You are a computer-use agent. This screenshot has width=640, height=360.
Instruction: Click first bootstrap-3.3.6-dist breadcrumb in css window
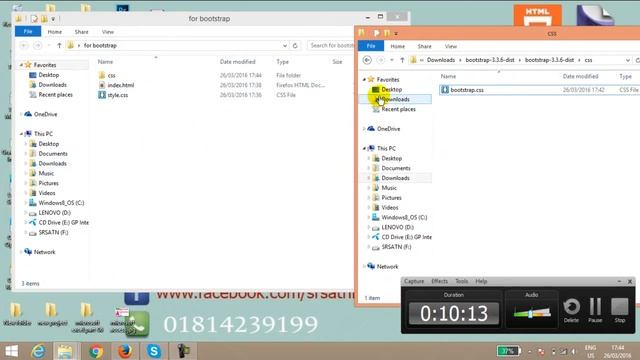pyautogui.click(x=490, y=60)
